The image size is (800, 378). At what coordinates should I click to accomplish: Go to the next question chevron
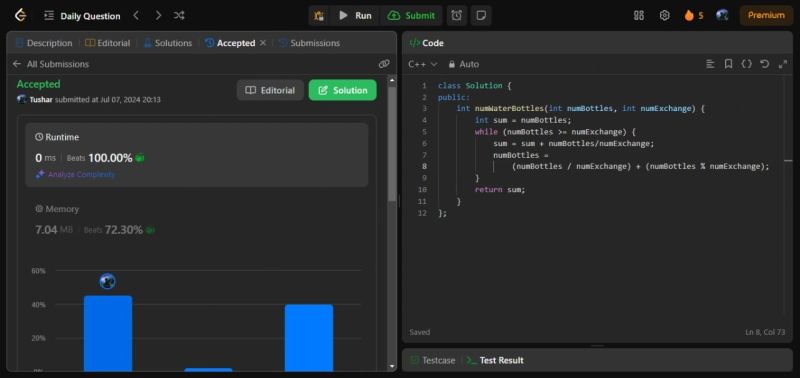158,16
